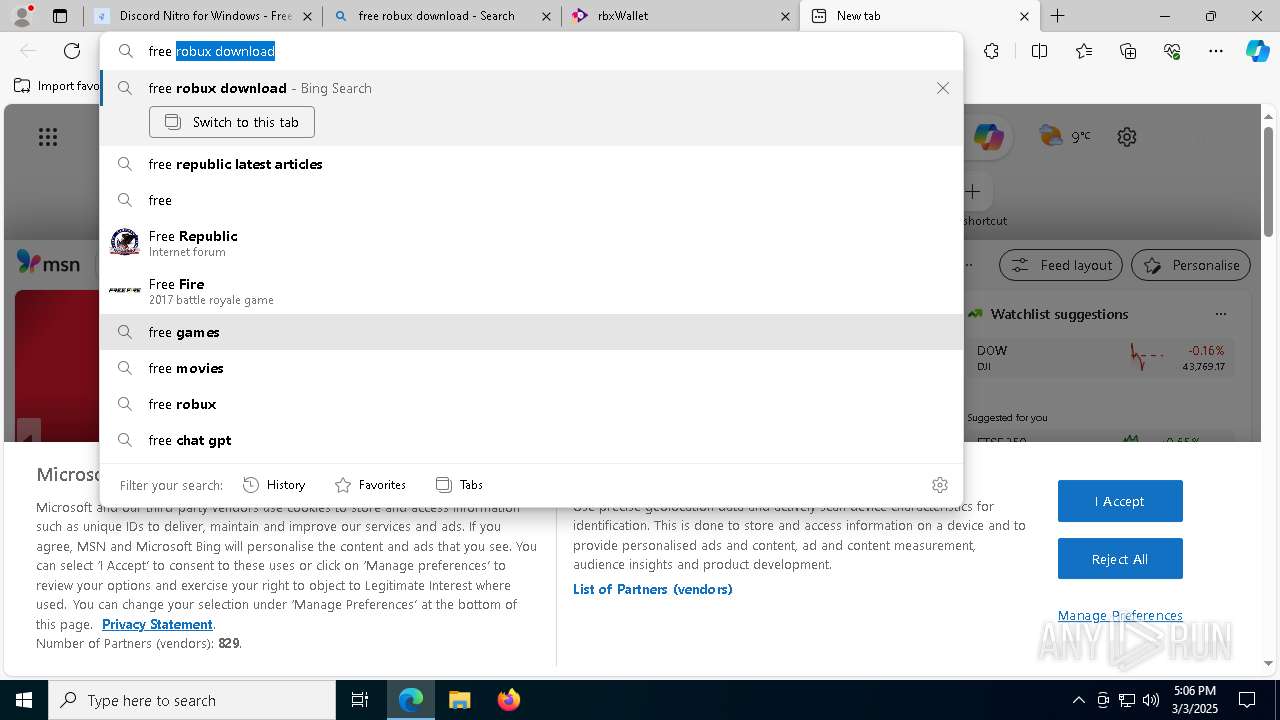
Task: Click the weather 9°C icon
Action: [x=1065, y=136]
